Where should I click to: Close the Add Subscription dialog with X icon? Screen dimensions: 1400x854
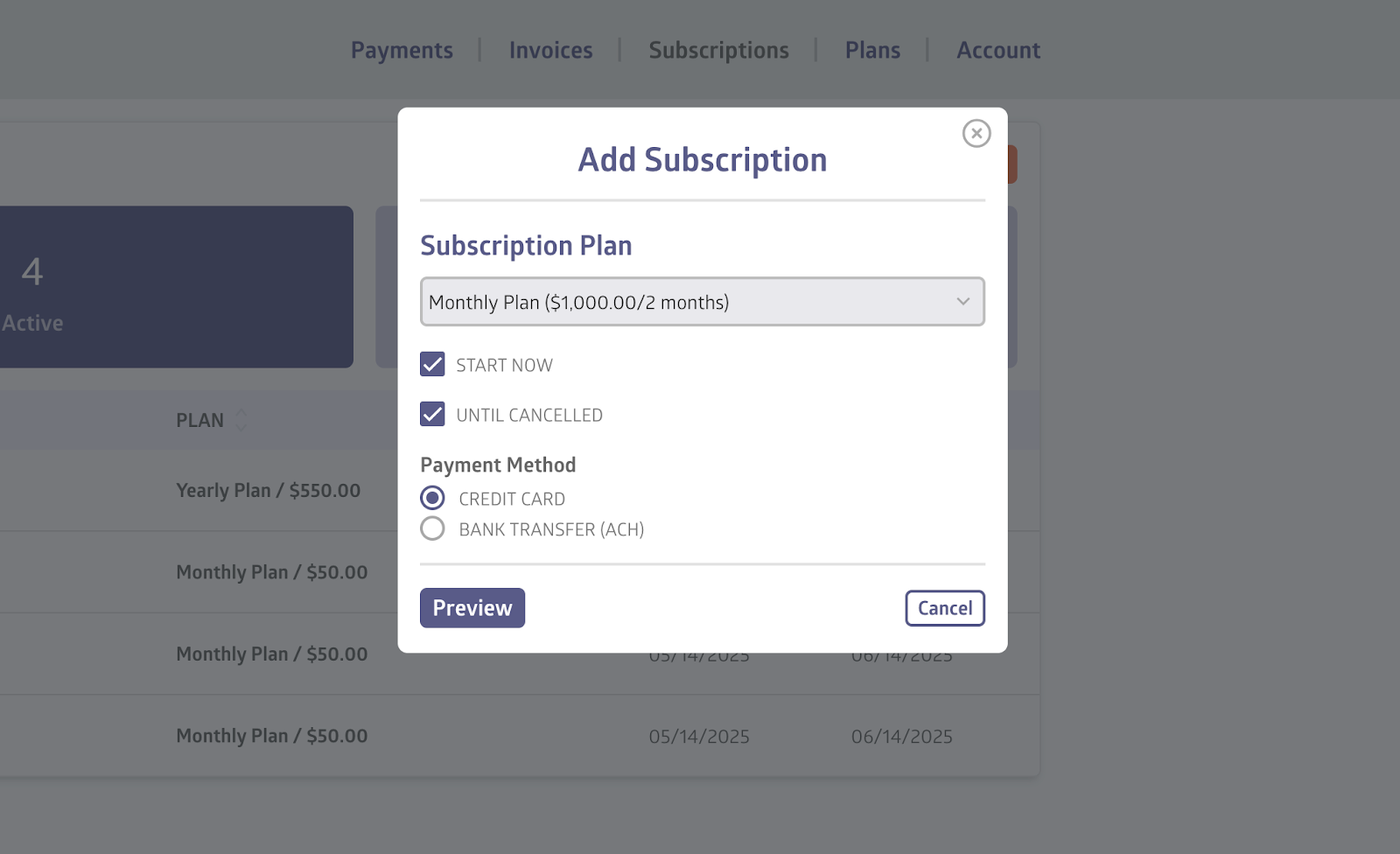click(976, 133)
